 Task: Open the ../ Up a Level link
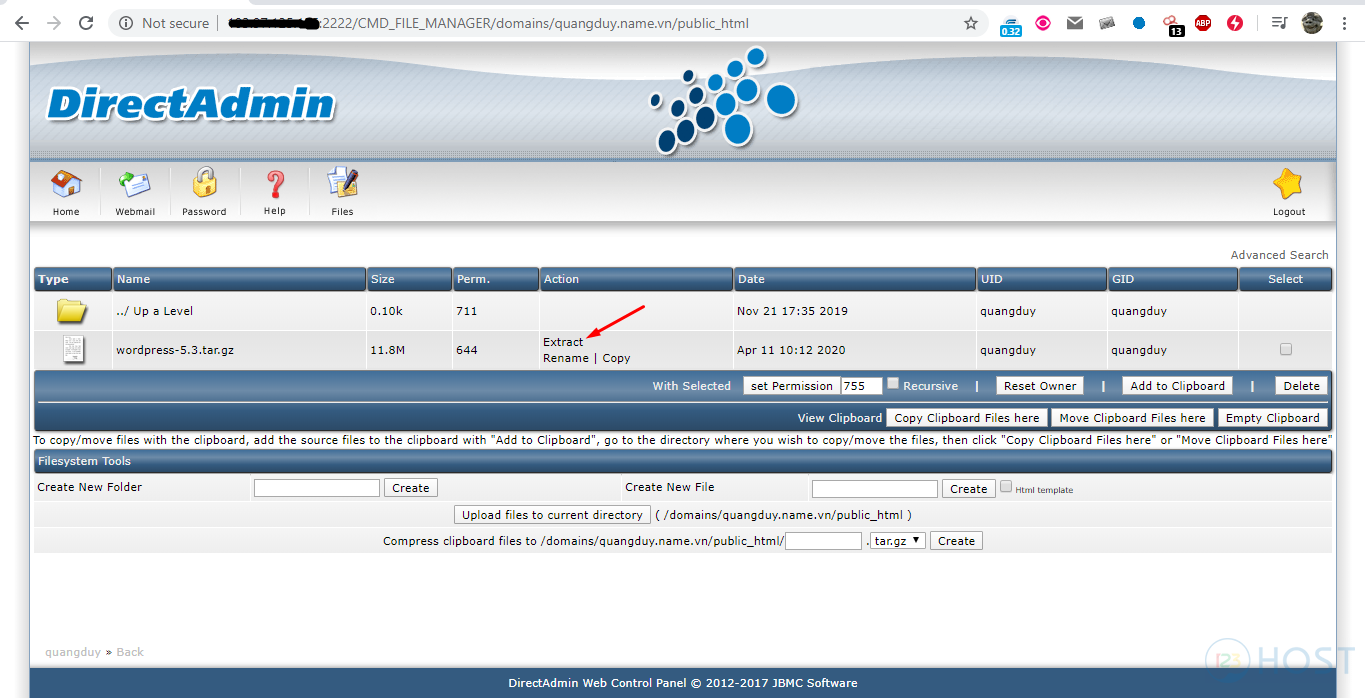pyautogui.click(x=155, y=311)
